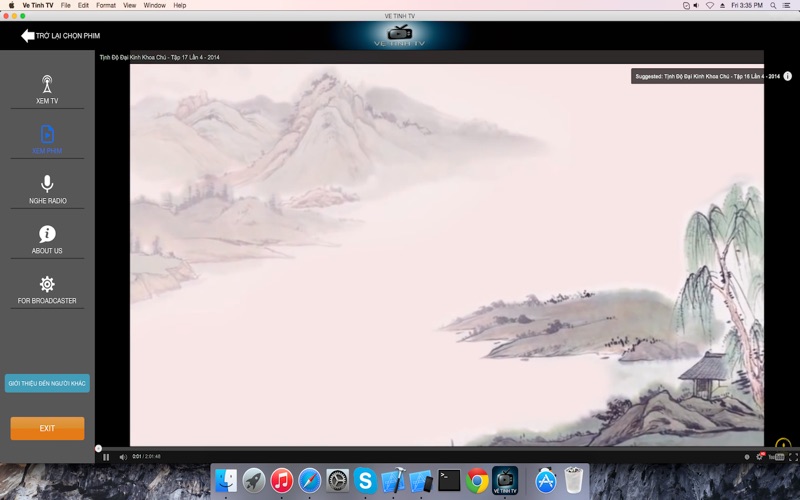Open the Wi-Fi menu bar icon

pyautogui.click(x=710, y=5)
